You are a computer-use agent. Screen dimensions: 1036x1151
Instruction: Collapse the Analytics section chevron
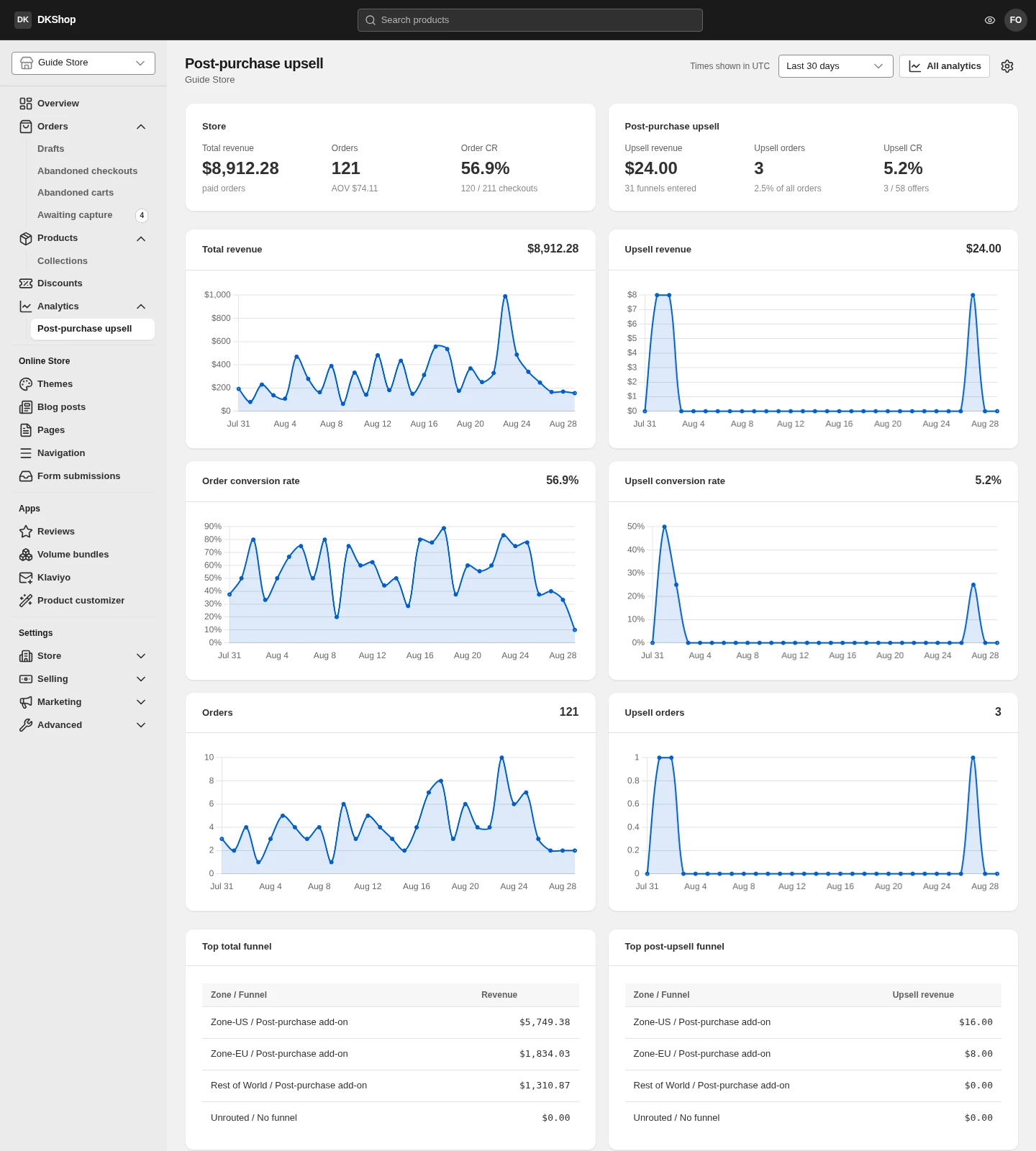(141, 306)
